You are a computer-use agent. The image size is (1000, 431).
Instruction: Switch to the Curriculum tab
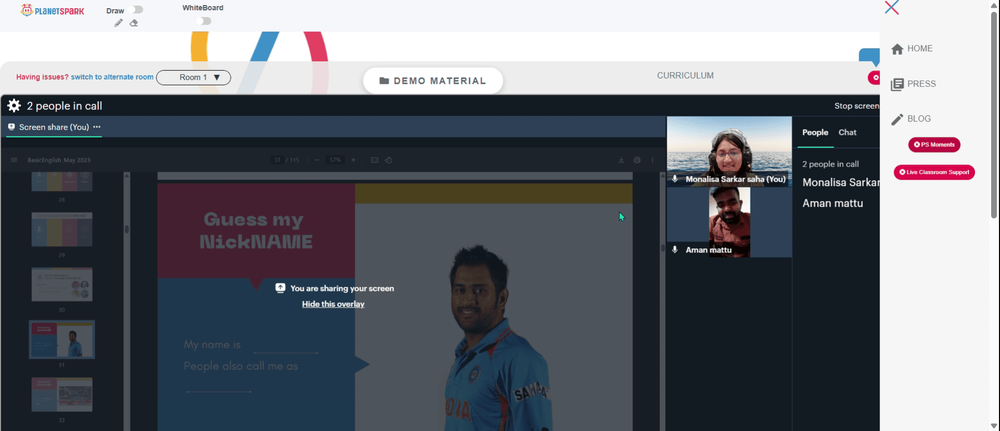(x=686, y=75)
